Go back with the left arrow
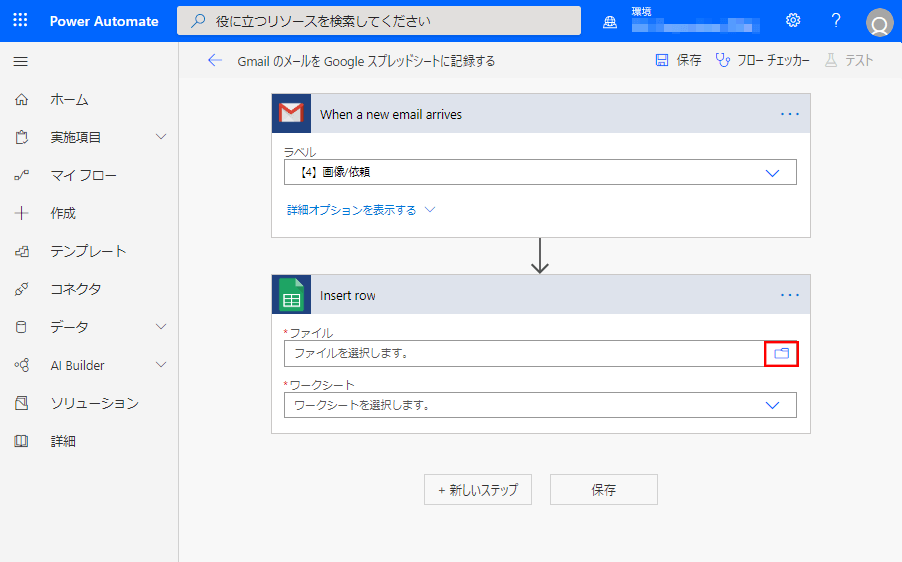Image resolution: width=902 pixels, height=562 pixels. [215, 60]
